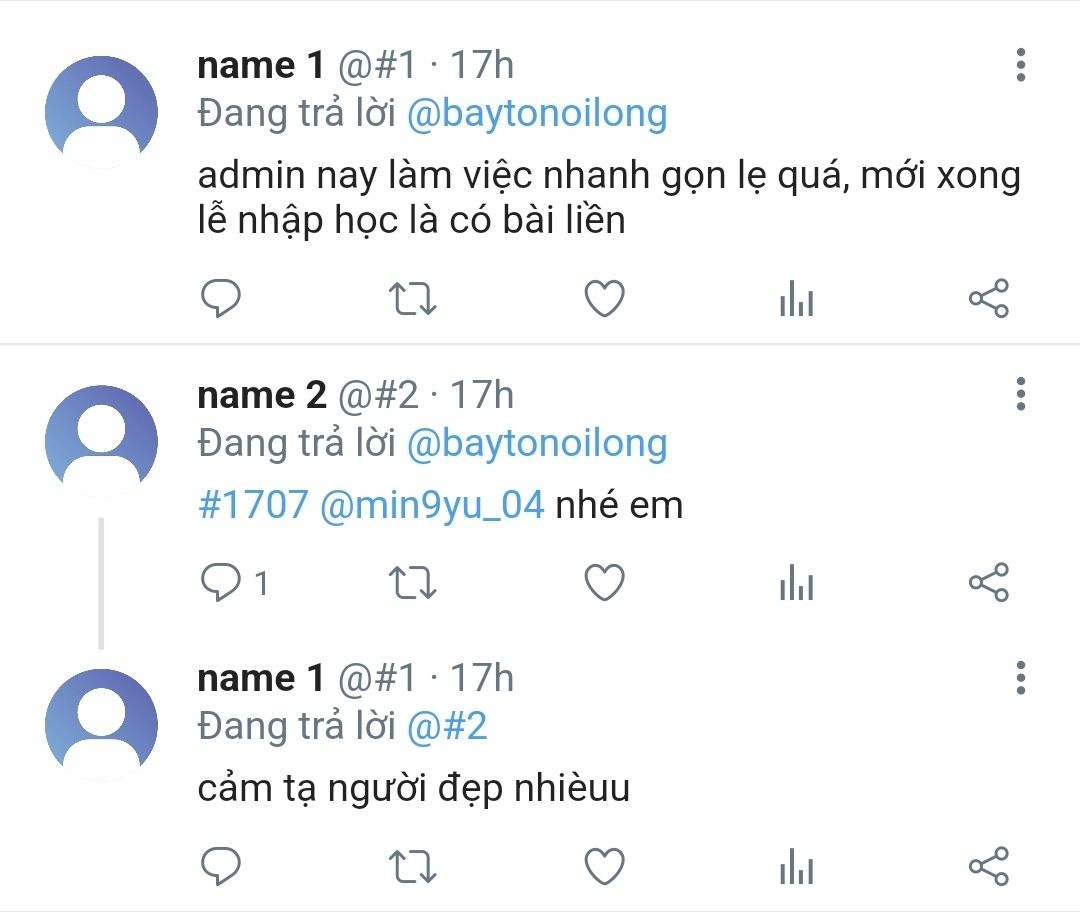This screenshot has width=1080, height=912.
Task: Reply to name 1's admin tweet
Action: [x=220, y=298]
